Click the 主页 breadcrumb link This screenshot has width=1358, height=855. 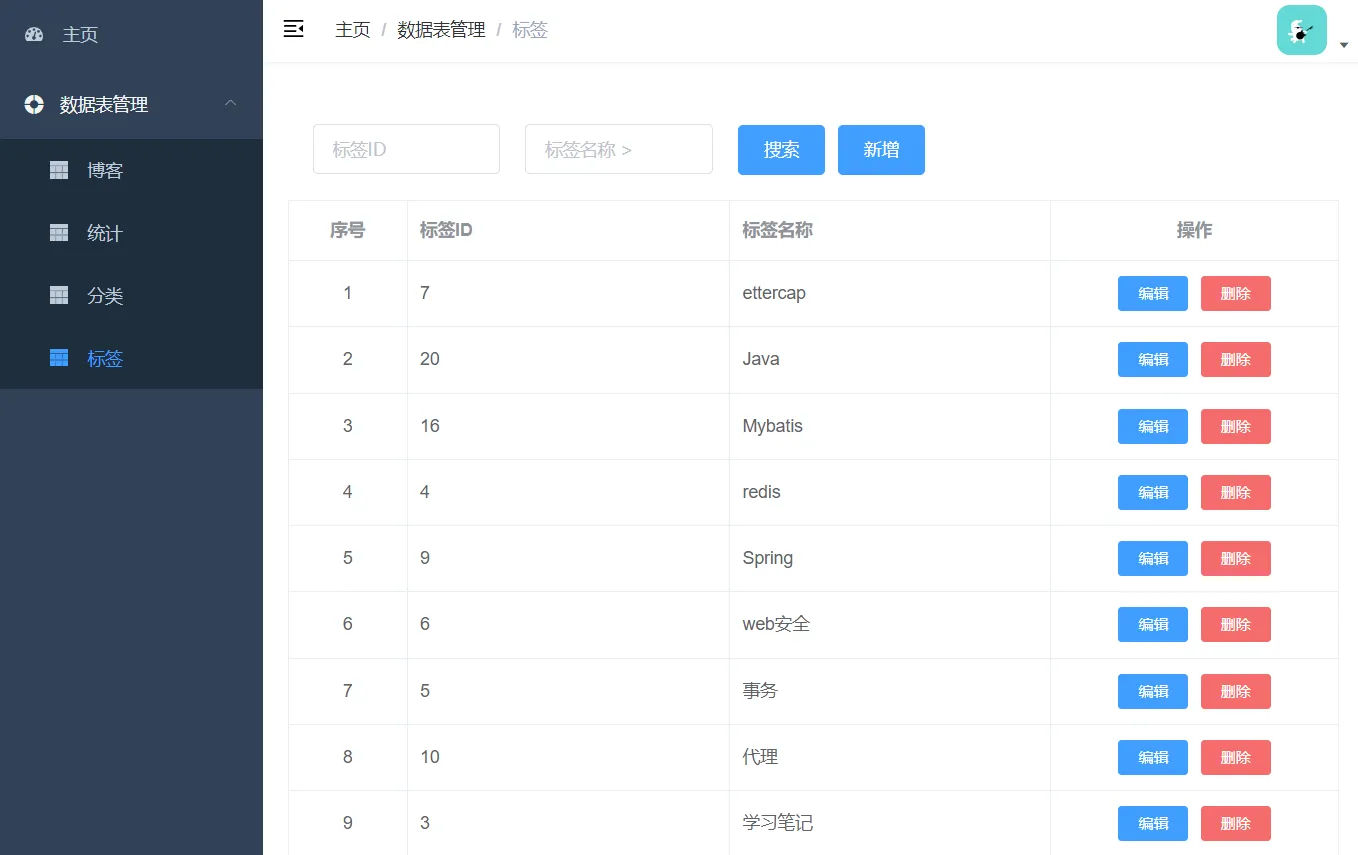(x=353, y=30)
